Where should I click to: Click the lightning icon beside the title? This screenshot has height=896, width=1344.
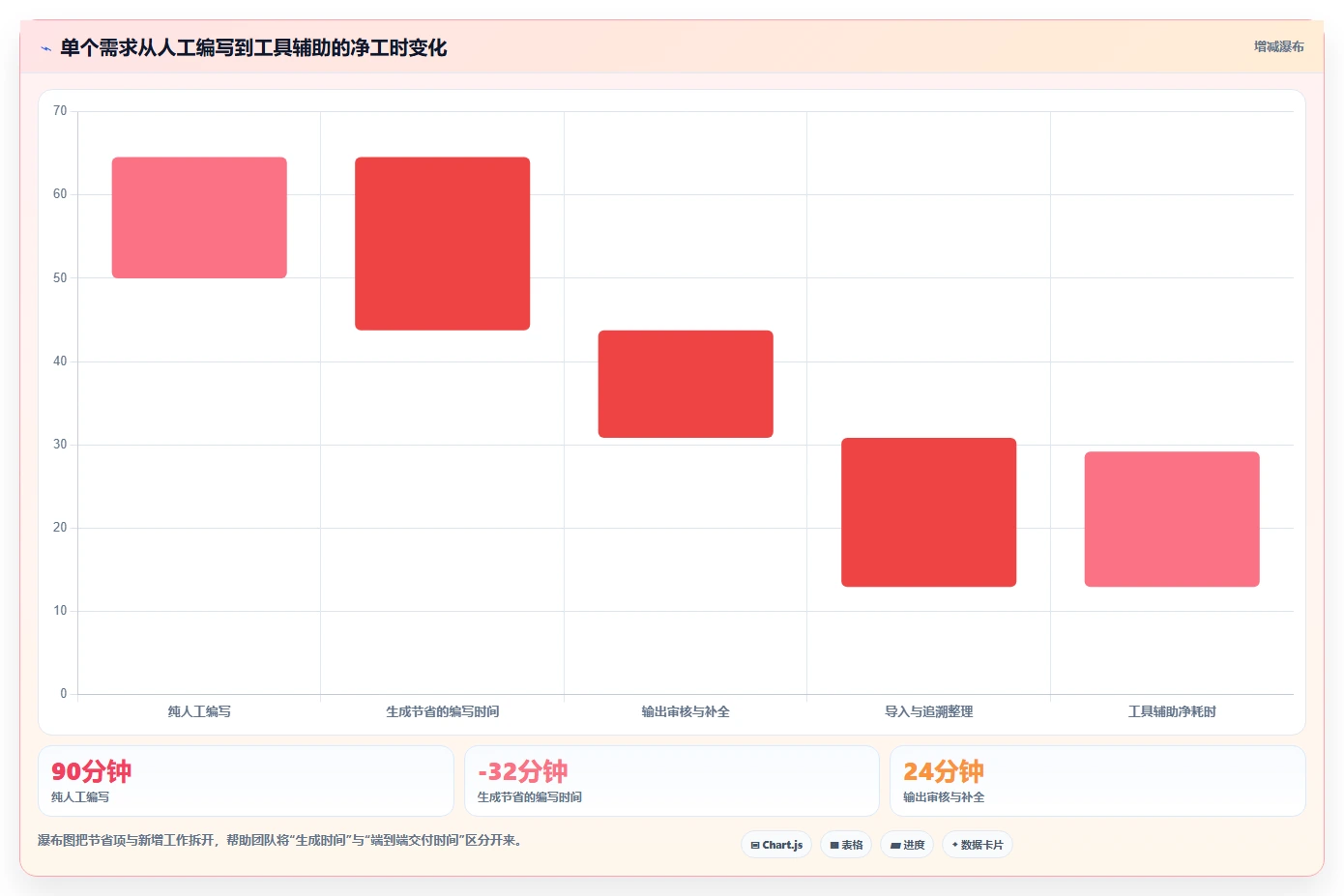click(45, 48)
